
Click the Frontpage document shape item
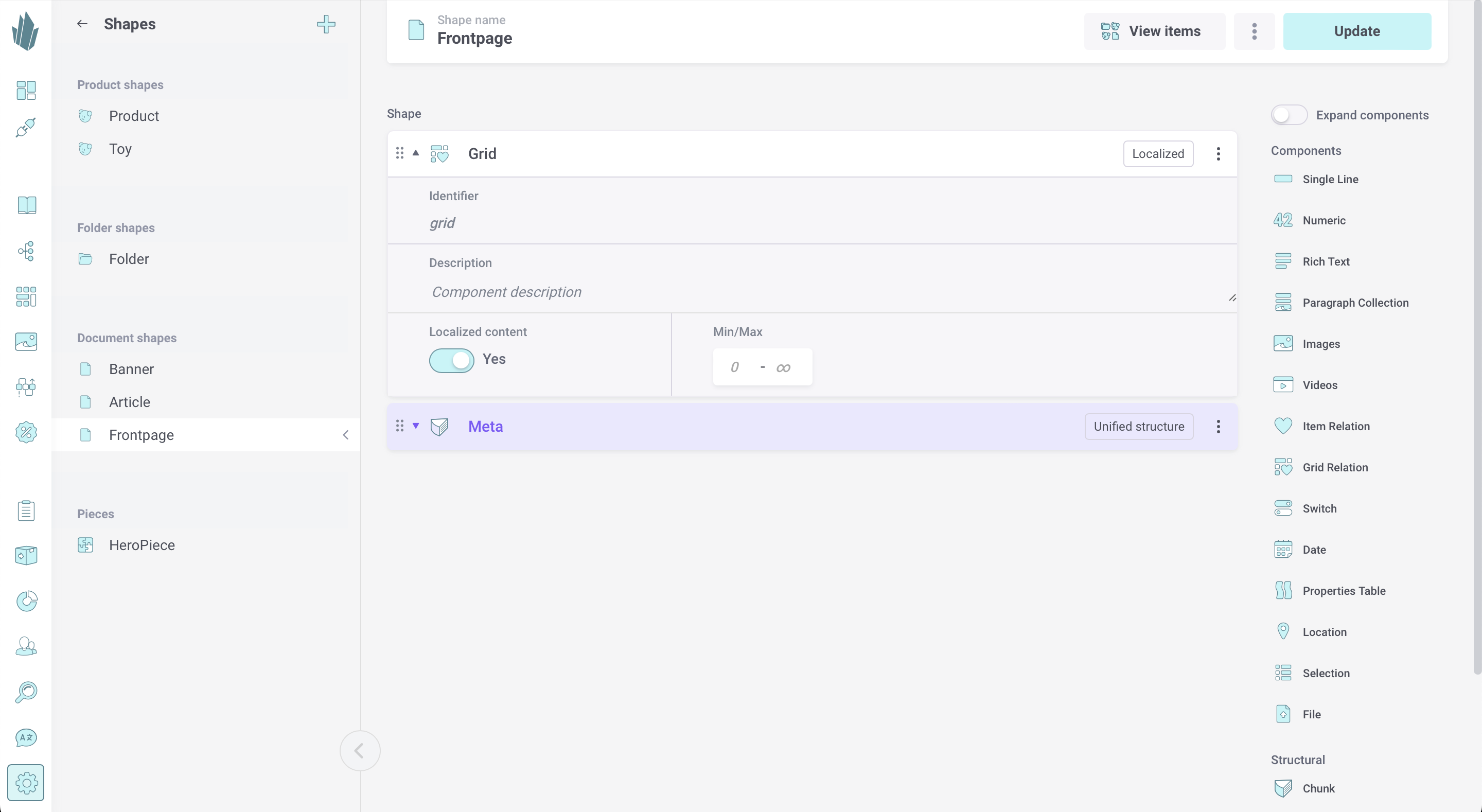tap(141, 434)
